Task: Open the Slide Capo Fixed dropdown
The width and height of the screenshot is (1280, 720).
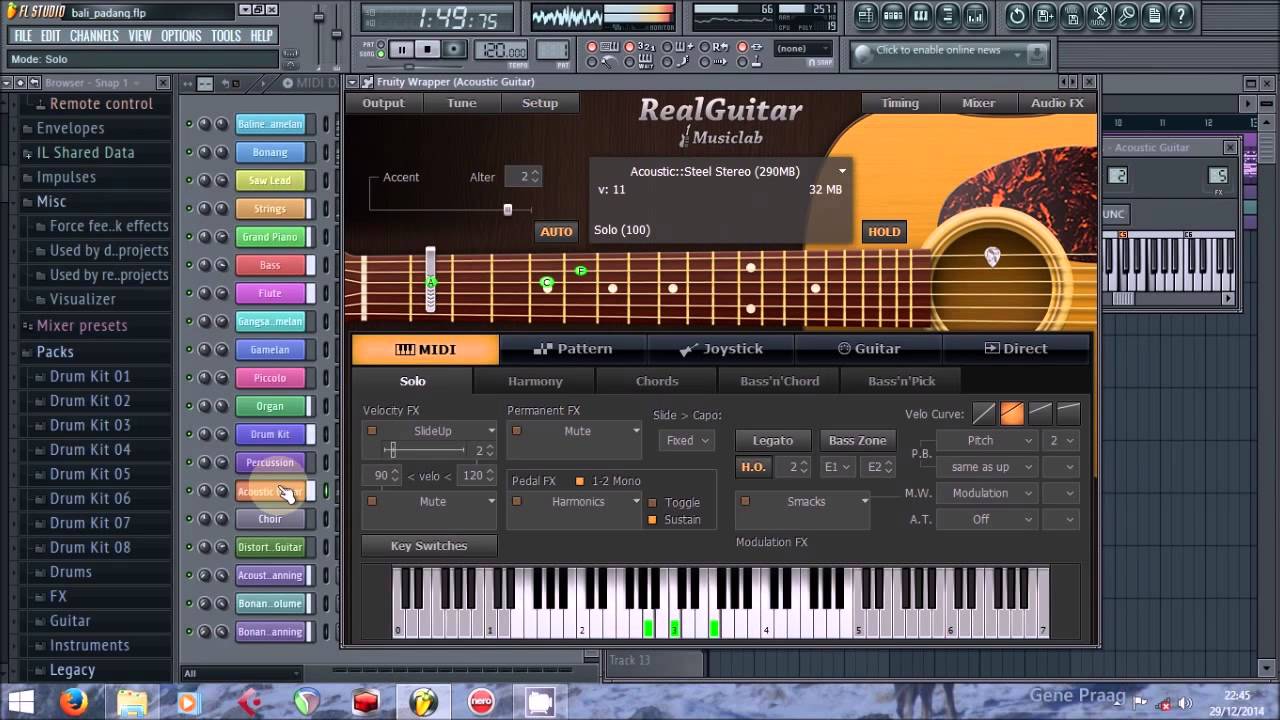Action: (687, 440)
